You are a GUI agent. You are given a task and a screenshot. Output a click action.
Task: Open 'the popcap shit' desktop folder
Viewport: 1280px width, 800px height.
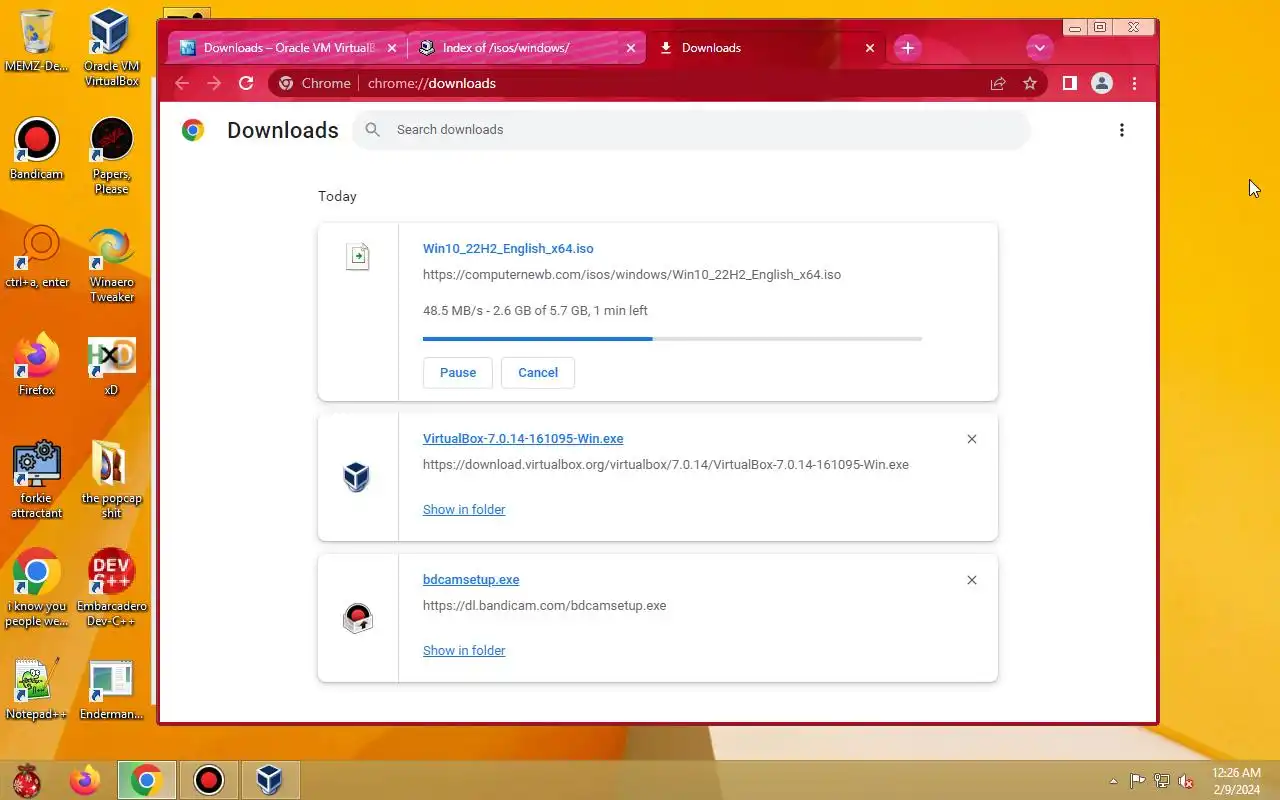click(111, 480)
